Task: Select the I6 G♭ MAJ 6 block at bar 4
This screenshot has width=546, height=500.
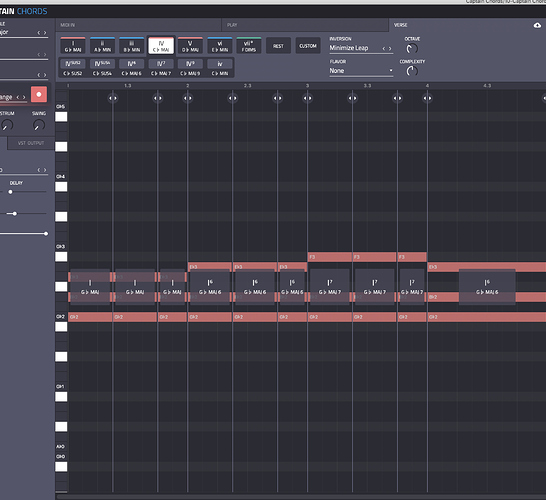Action: pos(487,287)
